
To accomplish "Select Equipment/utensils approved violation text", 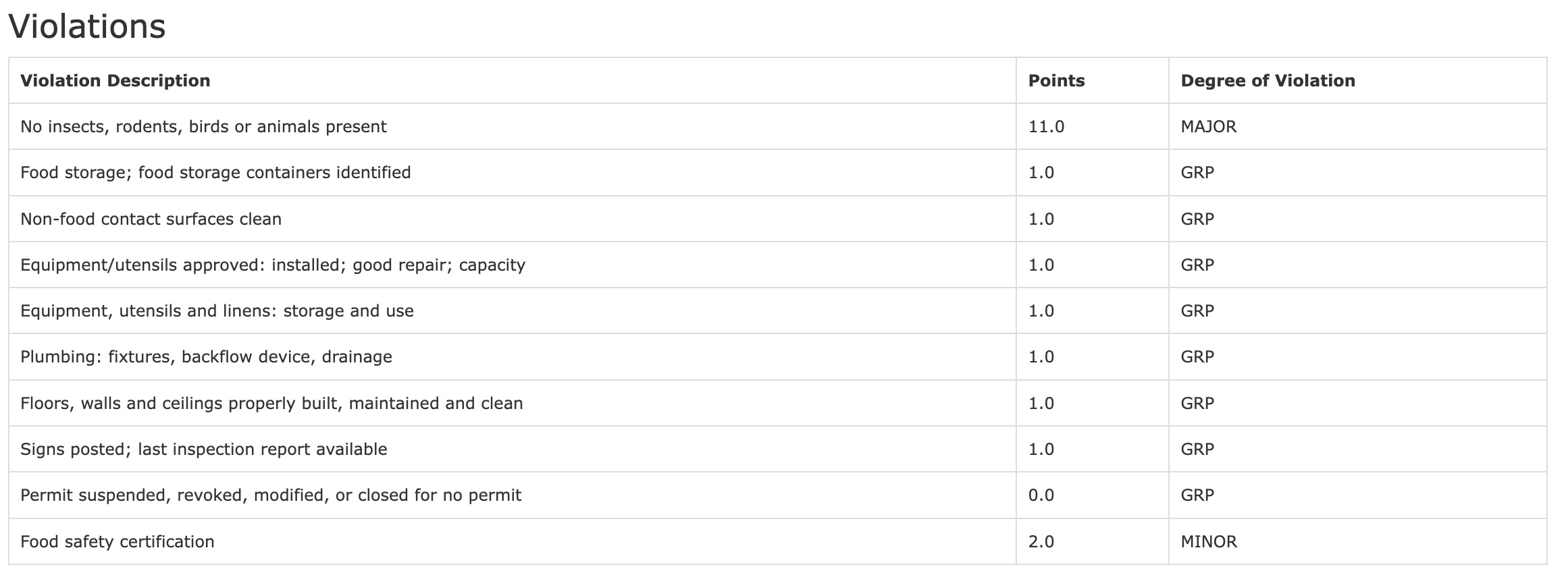I will 273,265.
